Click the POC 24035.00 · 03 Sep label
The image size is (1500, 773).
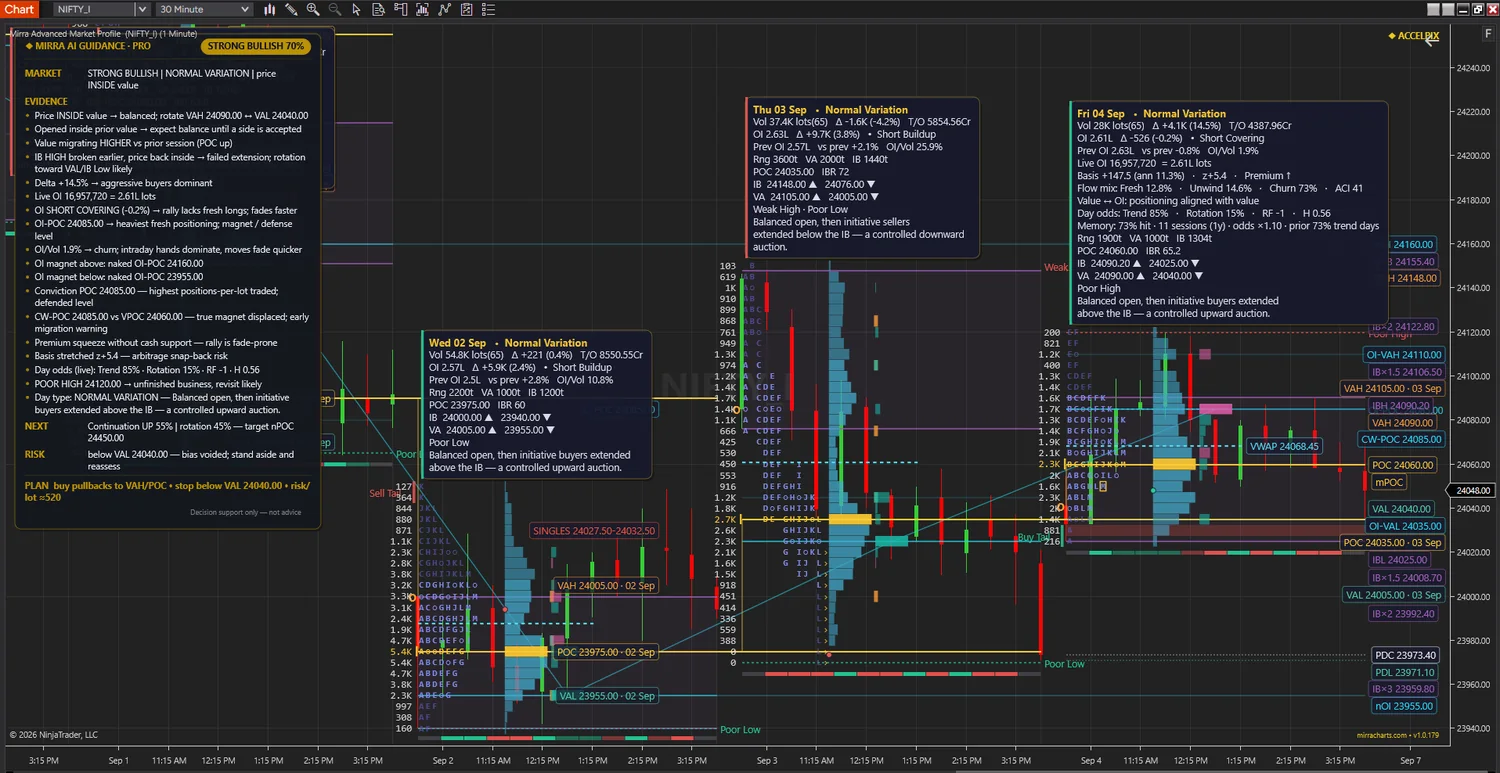tap(1392, 542)
